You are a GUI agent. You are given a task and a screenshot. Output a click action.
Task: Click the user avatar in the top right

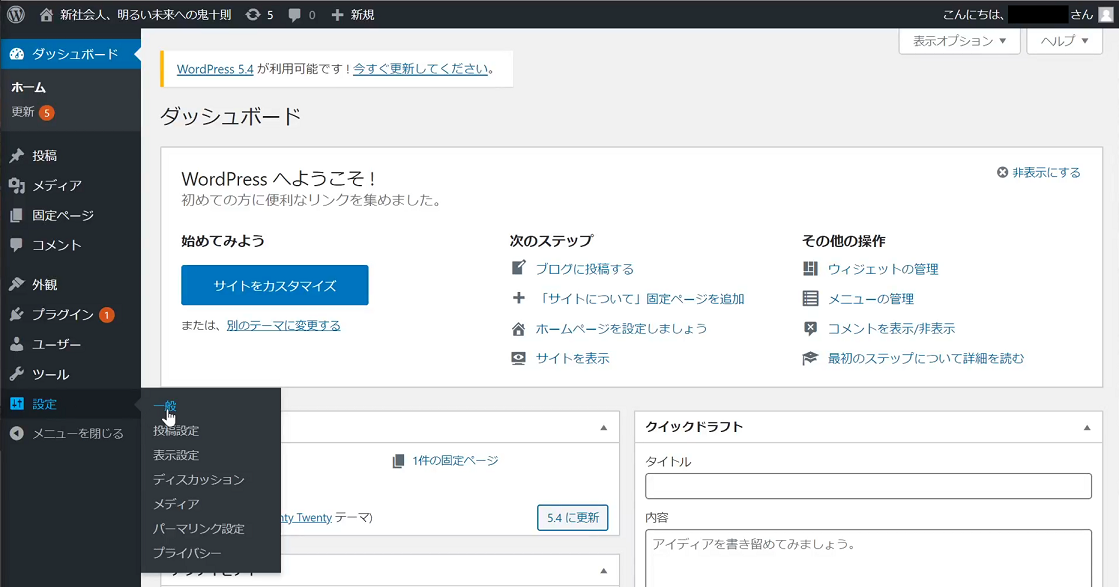pos(1105,14)
